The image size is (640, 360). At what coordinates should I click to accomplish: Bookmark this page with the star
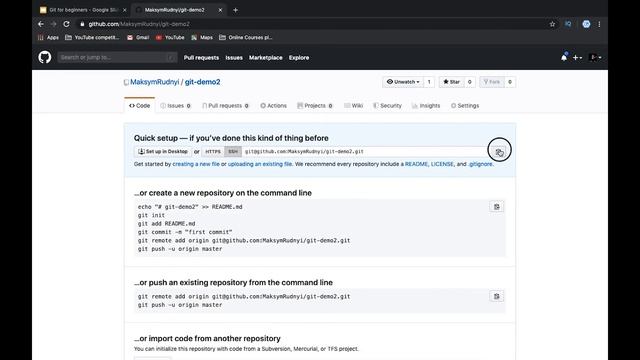(552, 24)
